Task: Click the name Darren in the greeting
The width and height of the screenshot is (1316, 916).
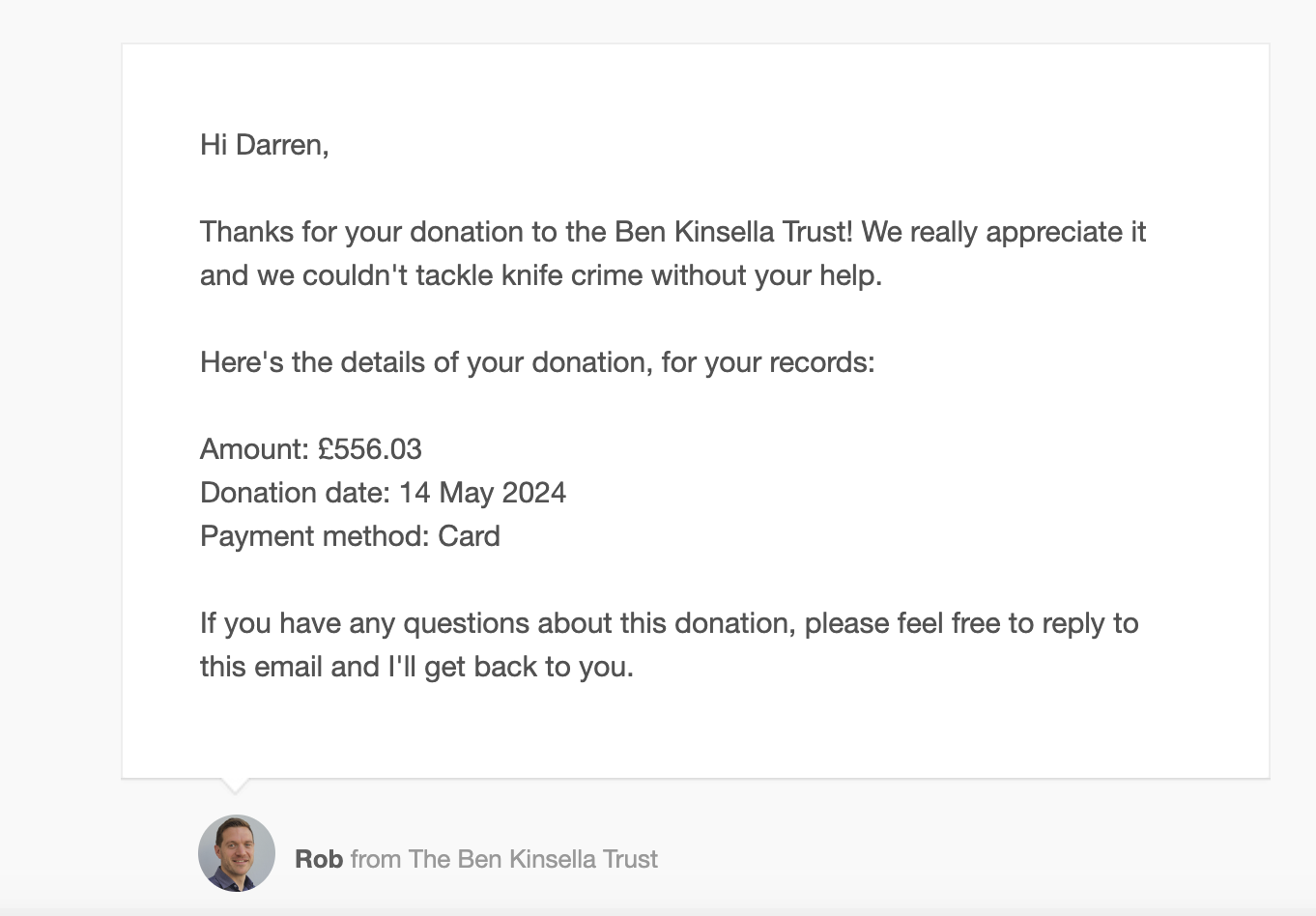Action: (x=279, y=145)
